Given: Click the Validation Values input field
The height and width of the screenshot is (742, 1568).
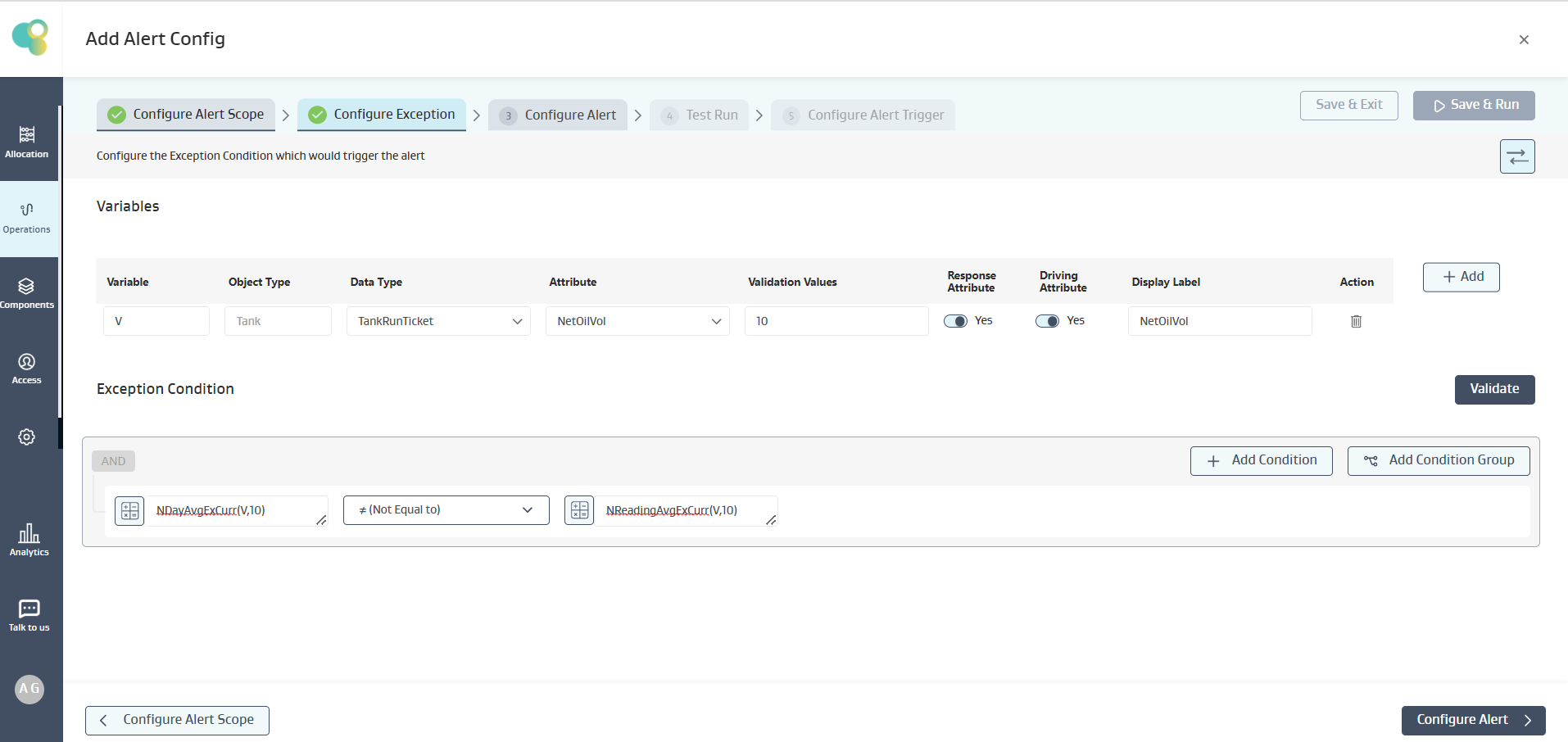Looking at the screenshot, I should (x=836, y=322).
